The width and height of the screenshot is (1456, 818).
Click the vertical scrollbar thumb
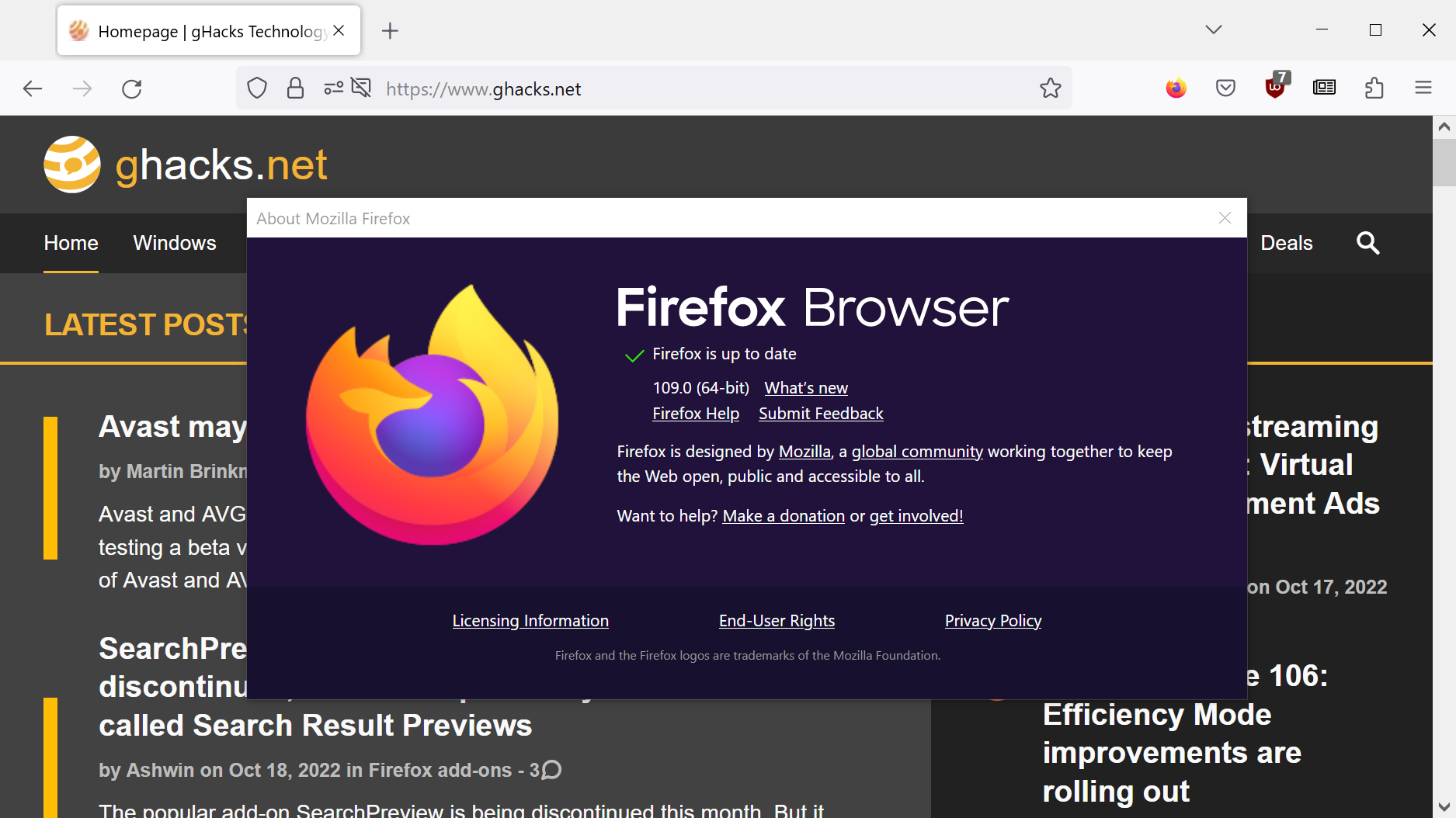tap(1444, 161)
